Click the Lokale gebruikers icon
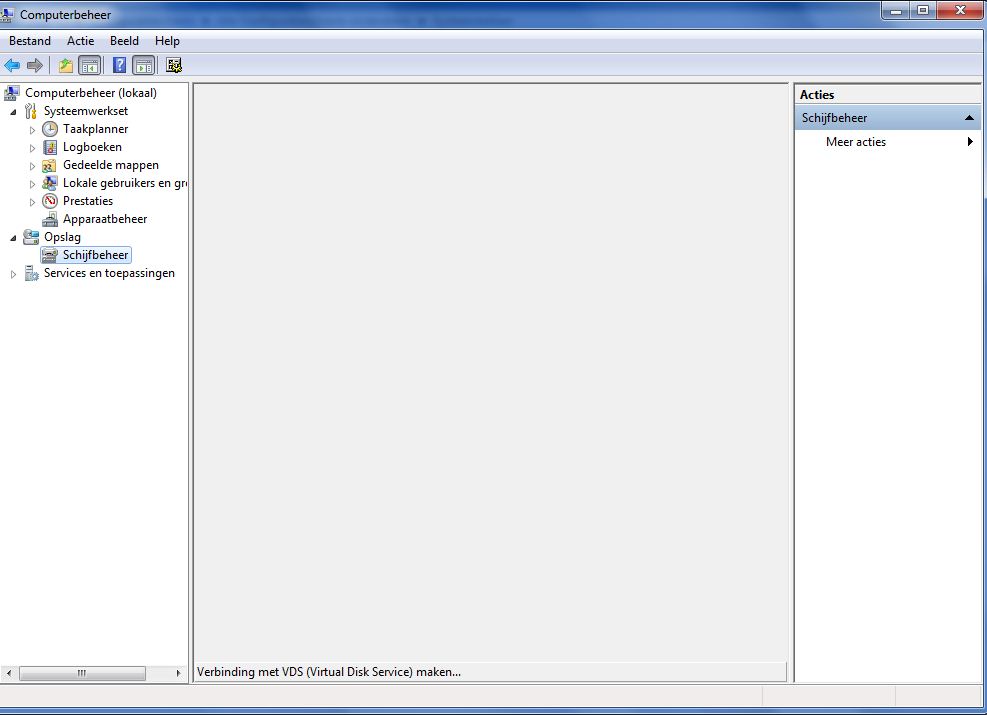This screenshot has height=715, width=987. (50, 183)
